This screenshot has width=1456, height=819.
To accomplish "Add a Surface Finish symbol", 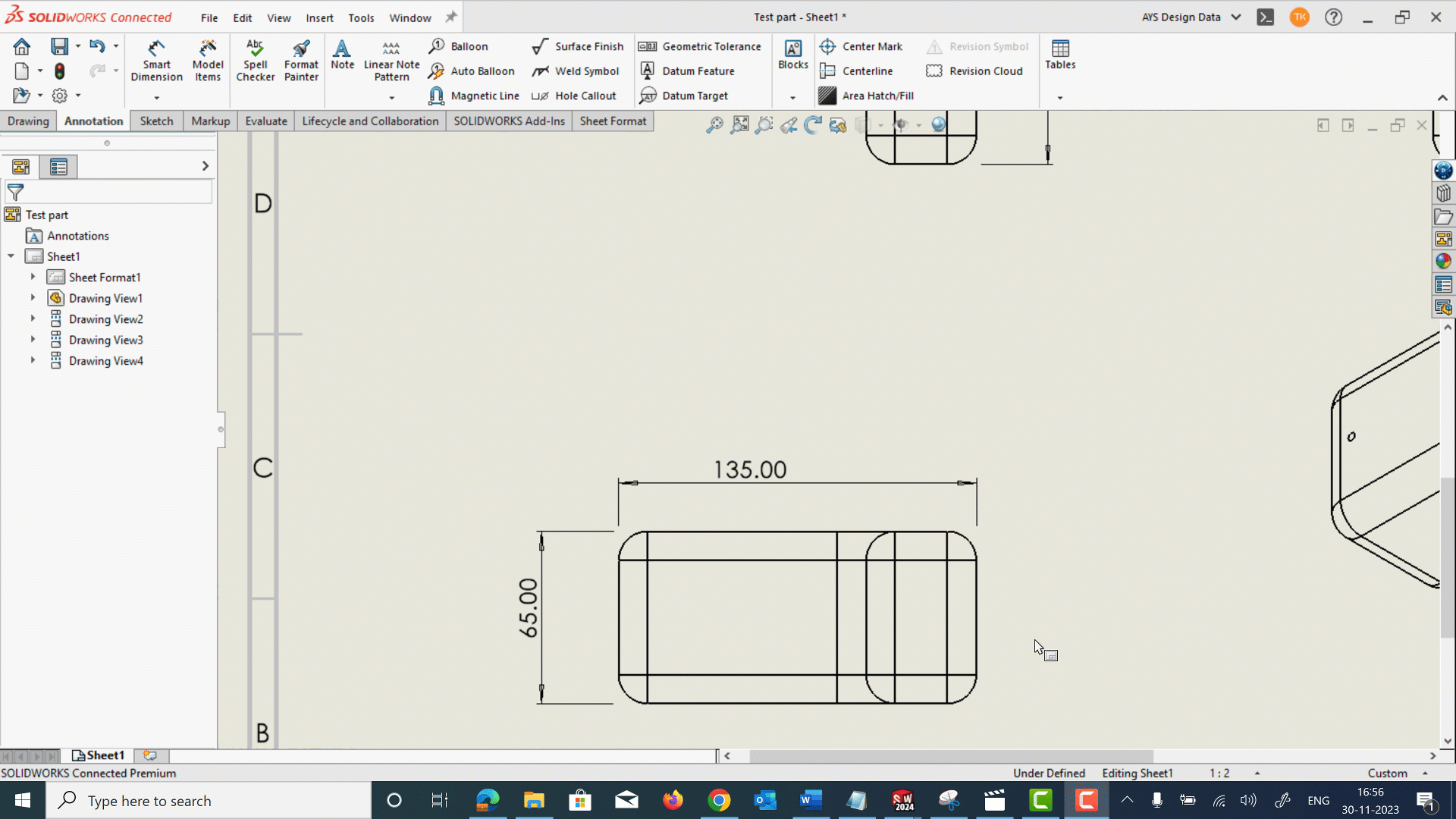I will 578,46.
